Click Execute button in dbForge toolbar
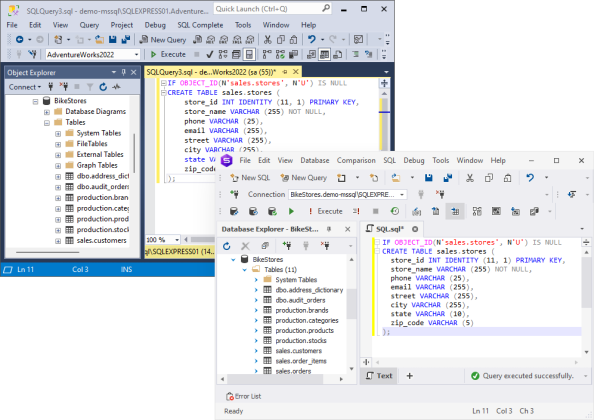The image size is (594, 420). 325,211
